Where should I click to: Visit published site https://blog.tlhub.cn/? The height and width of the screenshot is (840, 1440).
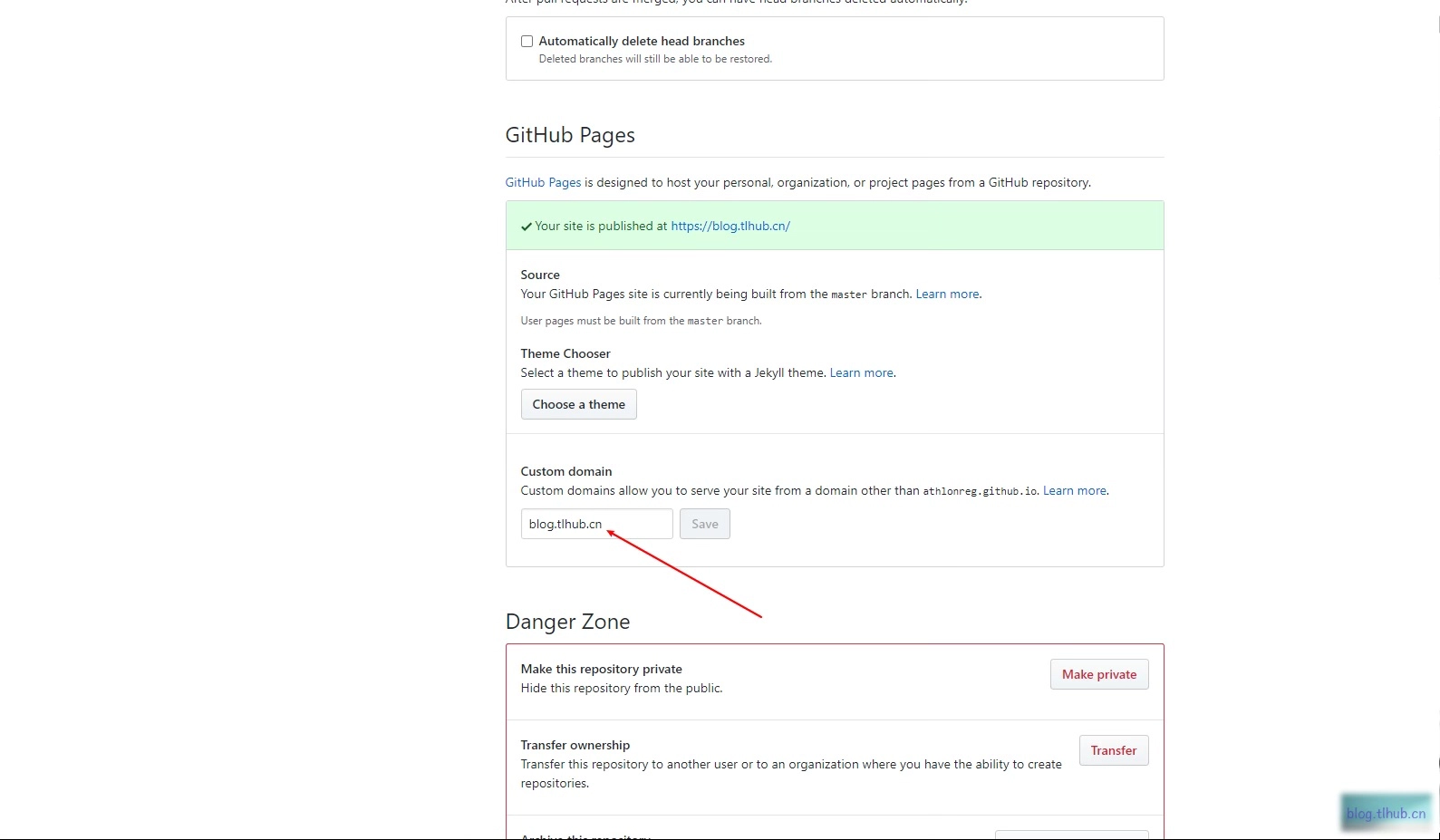[730, 226]
